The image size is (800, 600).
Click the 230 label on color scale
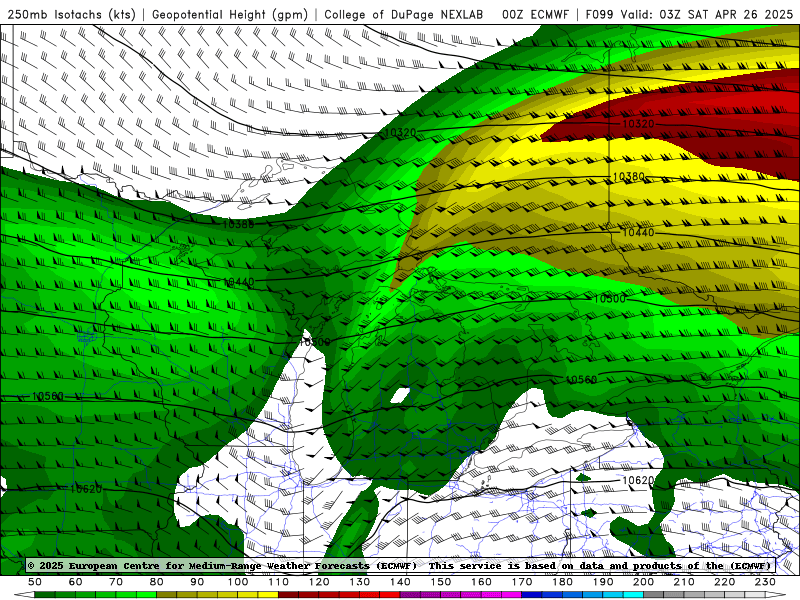tap(765, 582)
